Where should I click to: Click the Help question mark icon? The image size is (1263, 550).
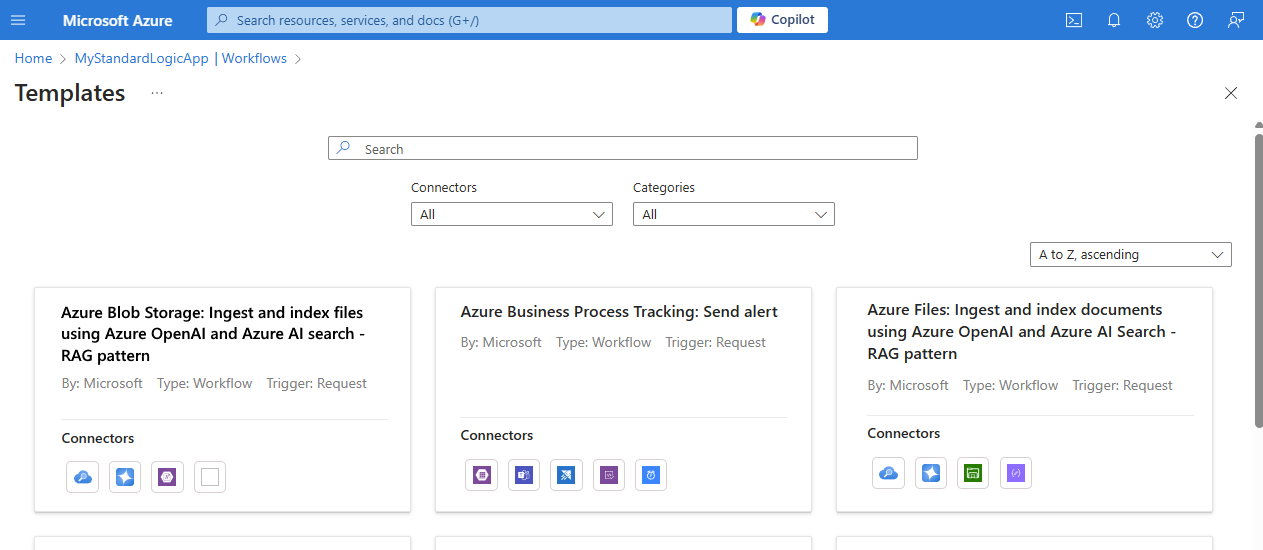(1195, 20)
